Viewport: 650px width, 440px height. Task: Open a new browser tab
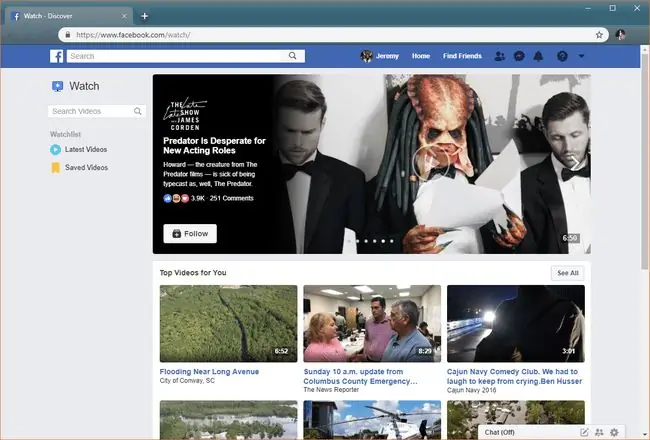point(144,16)
